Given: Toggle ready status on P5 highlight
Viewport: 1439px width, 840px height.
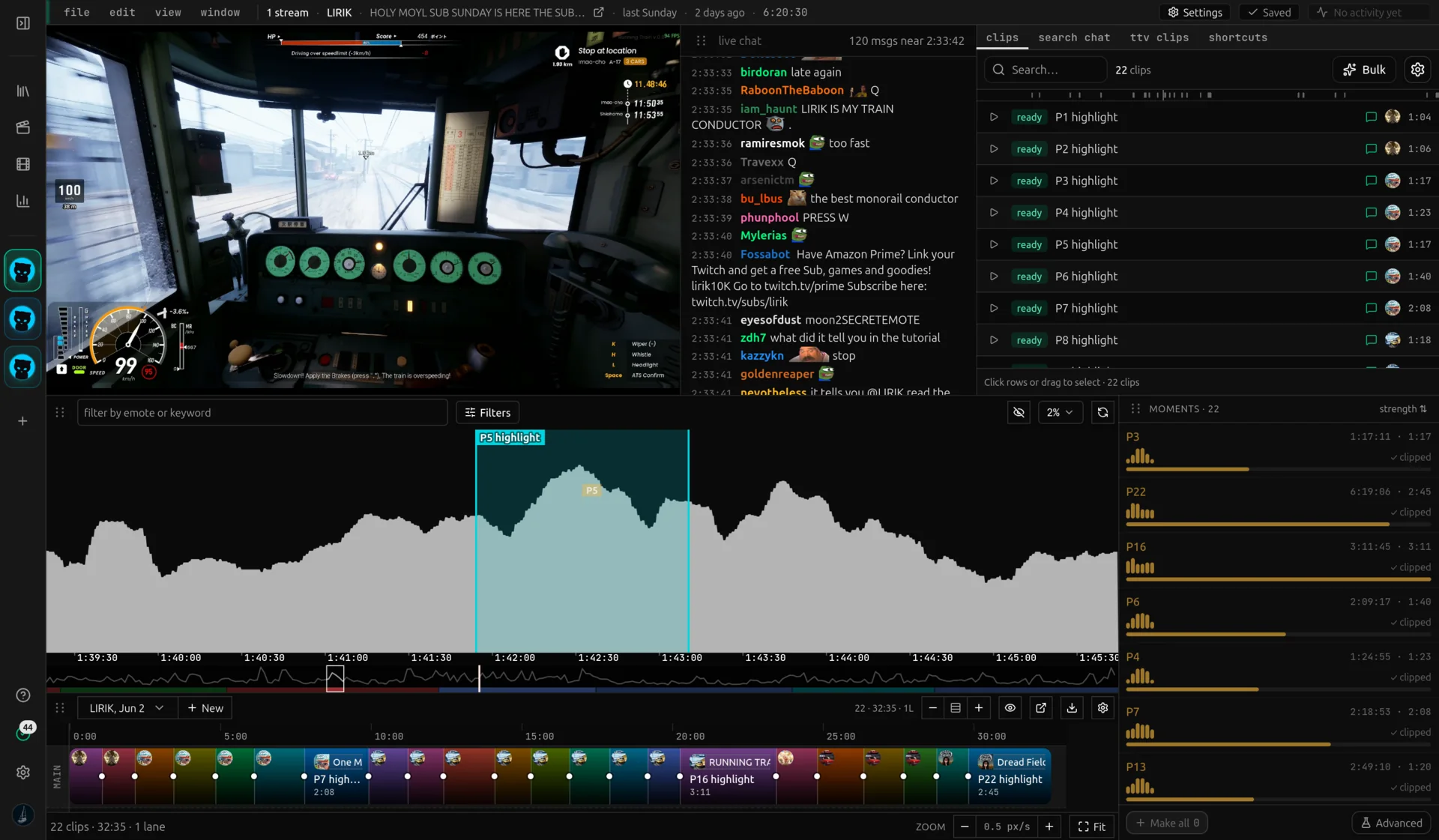Looking at the screenshot, I should [x=1029, y=245].
